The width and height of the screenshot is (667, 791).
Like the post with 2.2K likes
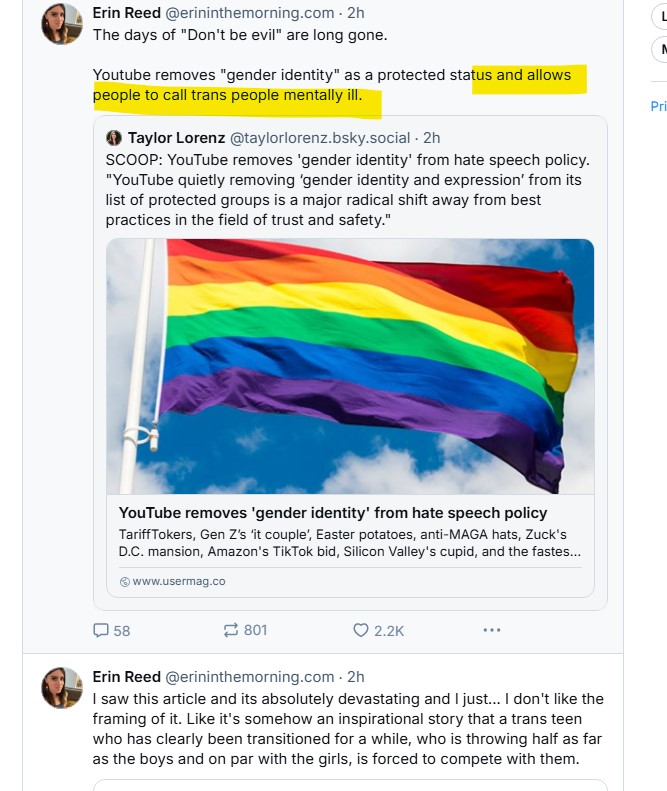click(362, 630)
